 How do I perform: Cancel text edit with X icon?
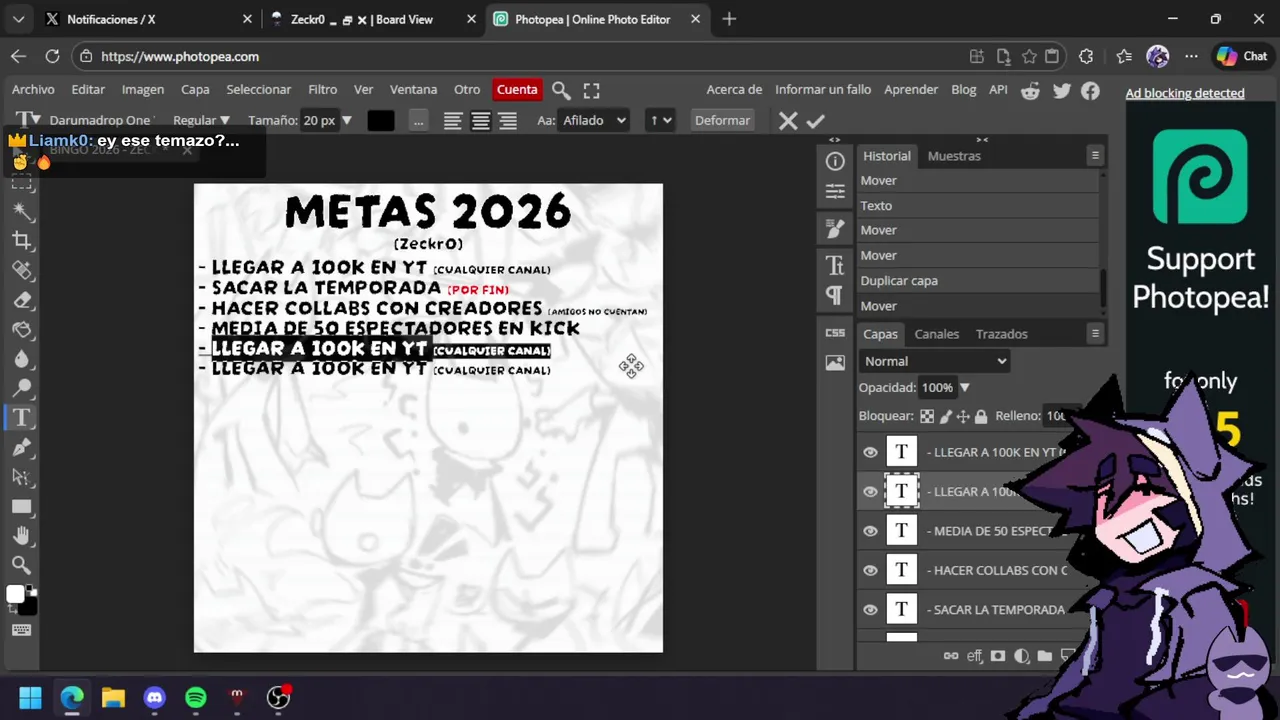(788, 121)
